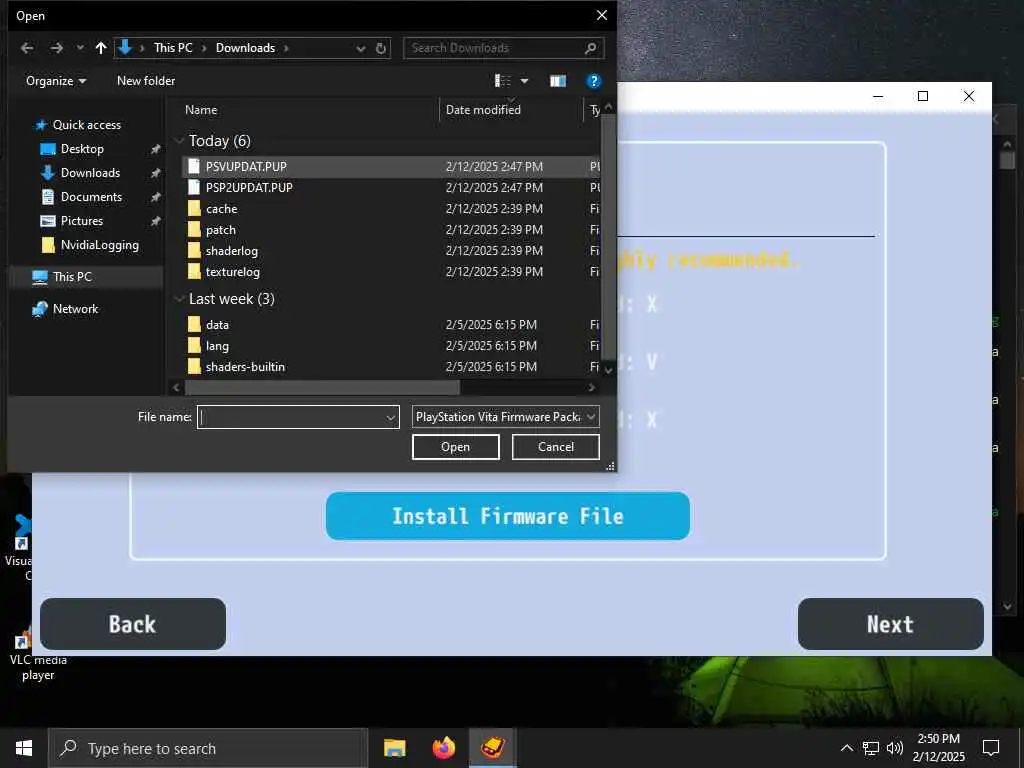Open Desktop in the sidebar
The image size is (1024, 768).
82,149
